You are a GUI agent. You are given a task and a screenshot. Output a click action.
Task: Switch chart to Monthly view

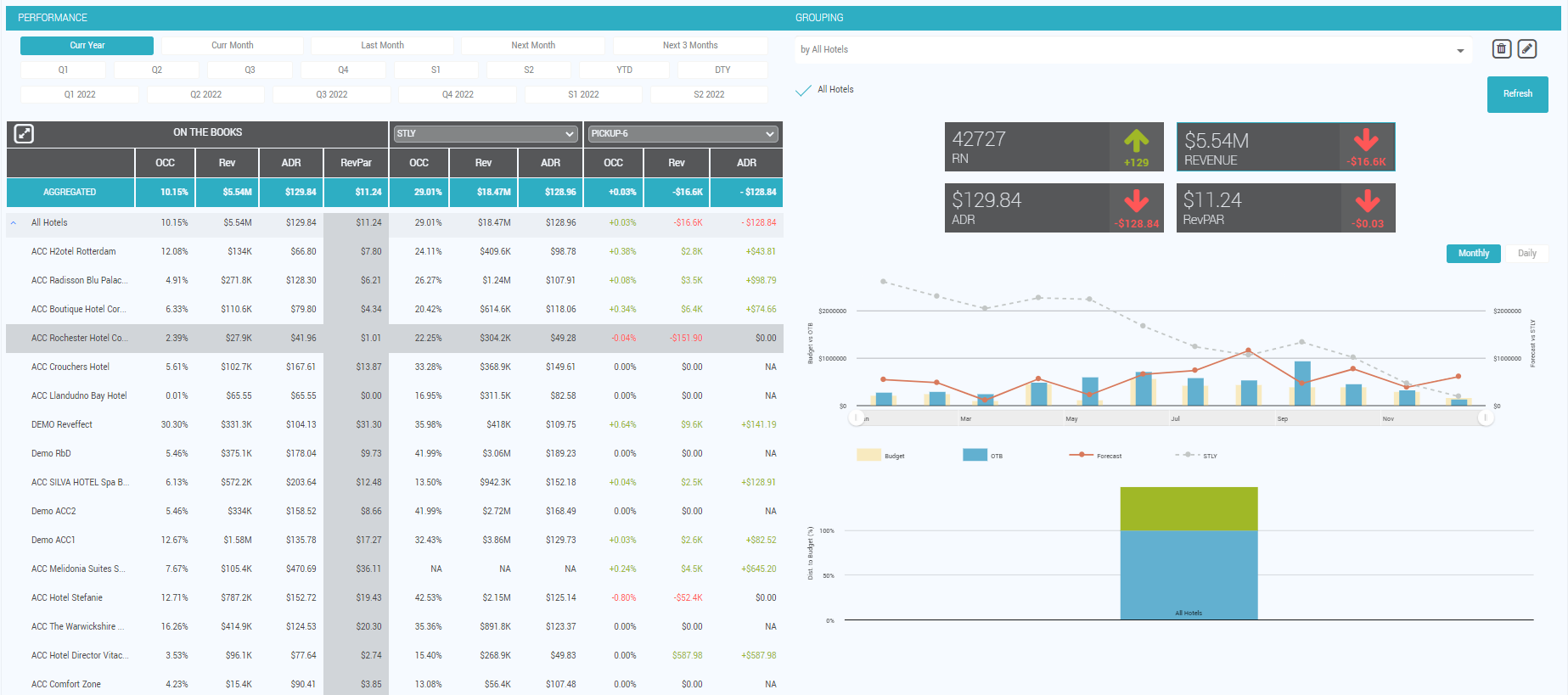coord(1473,254)
